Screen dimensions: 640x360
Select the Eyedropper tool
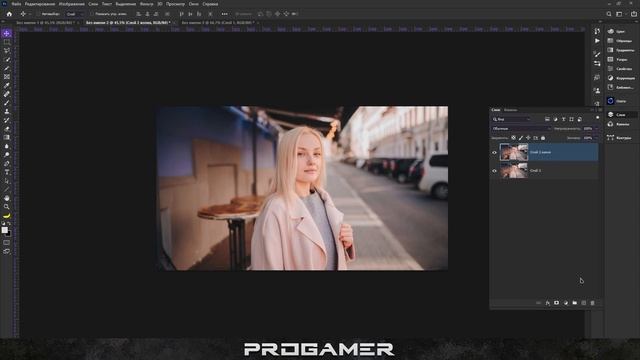click(x=7, y=85)
